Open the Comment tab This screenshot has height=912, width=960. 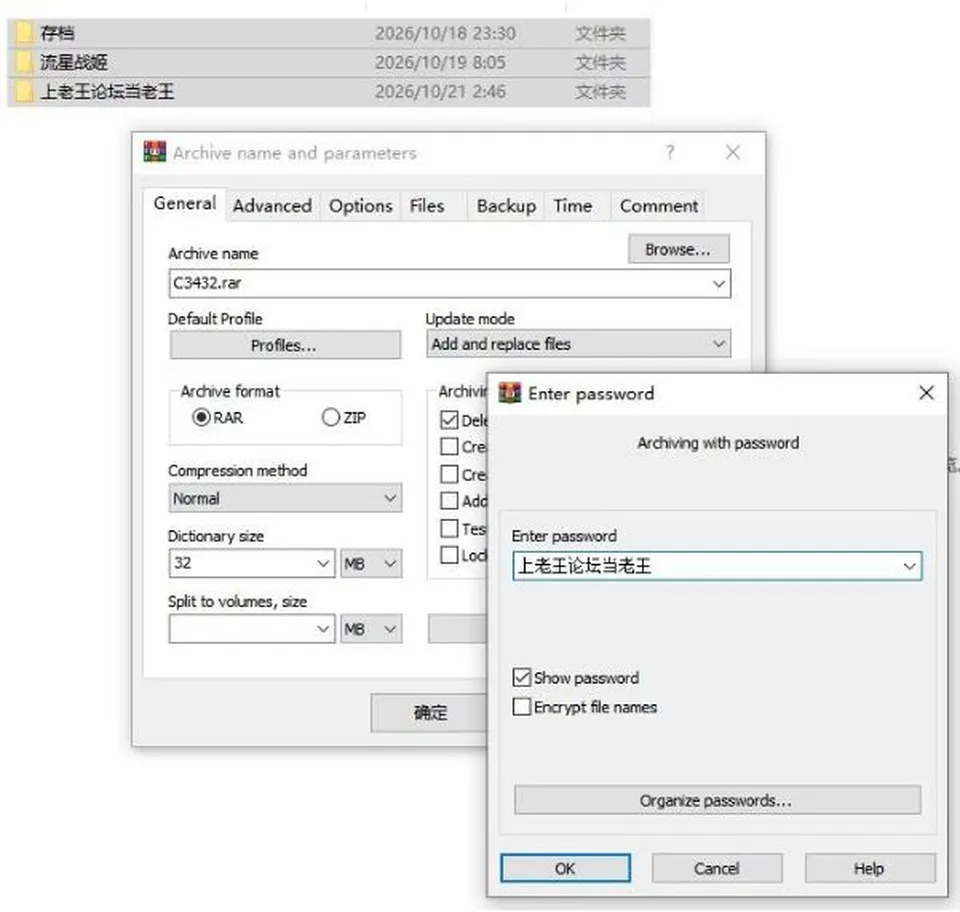pos(659,206)
